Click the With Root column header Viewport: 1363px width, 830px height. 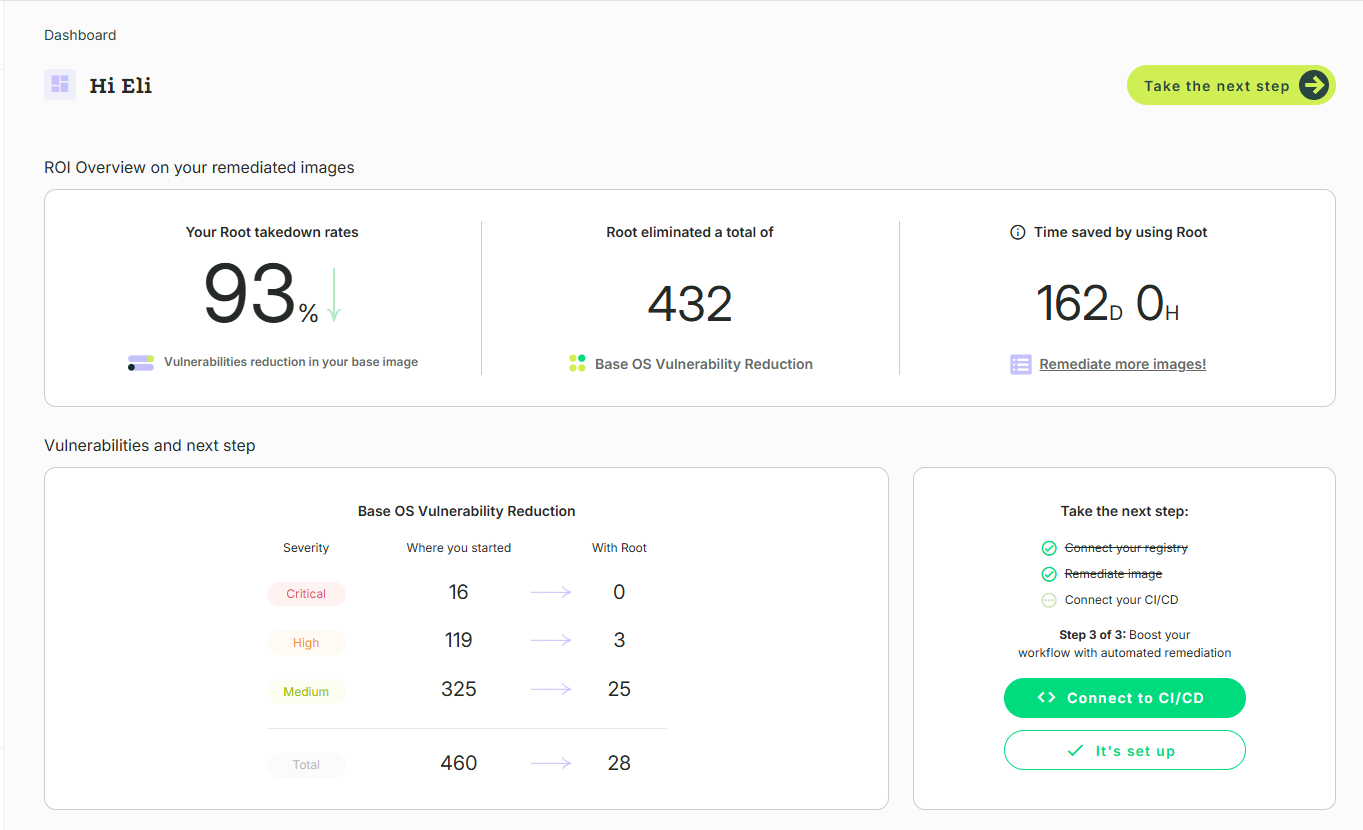click(619, 548)
